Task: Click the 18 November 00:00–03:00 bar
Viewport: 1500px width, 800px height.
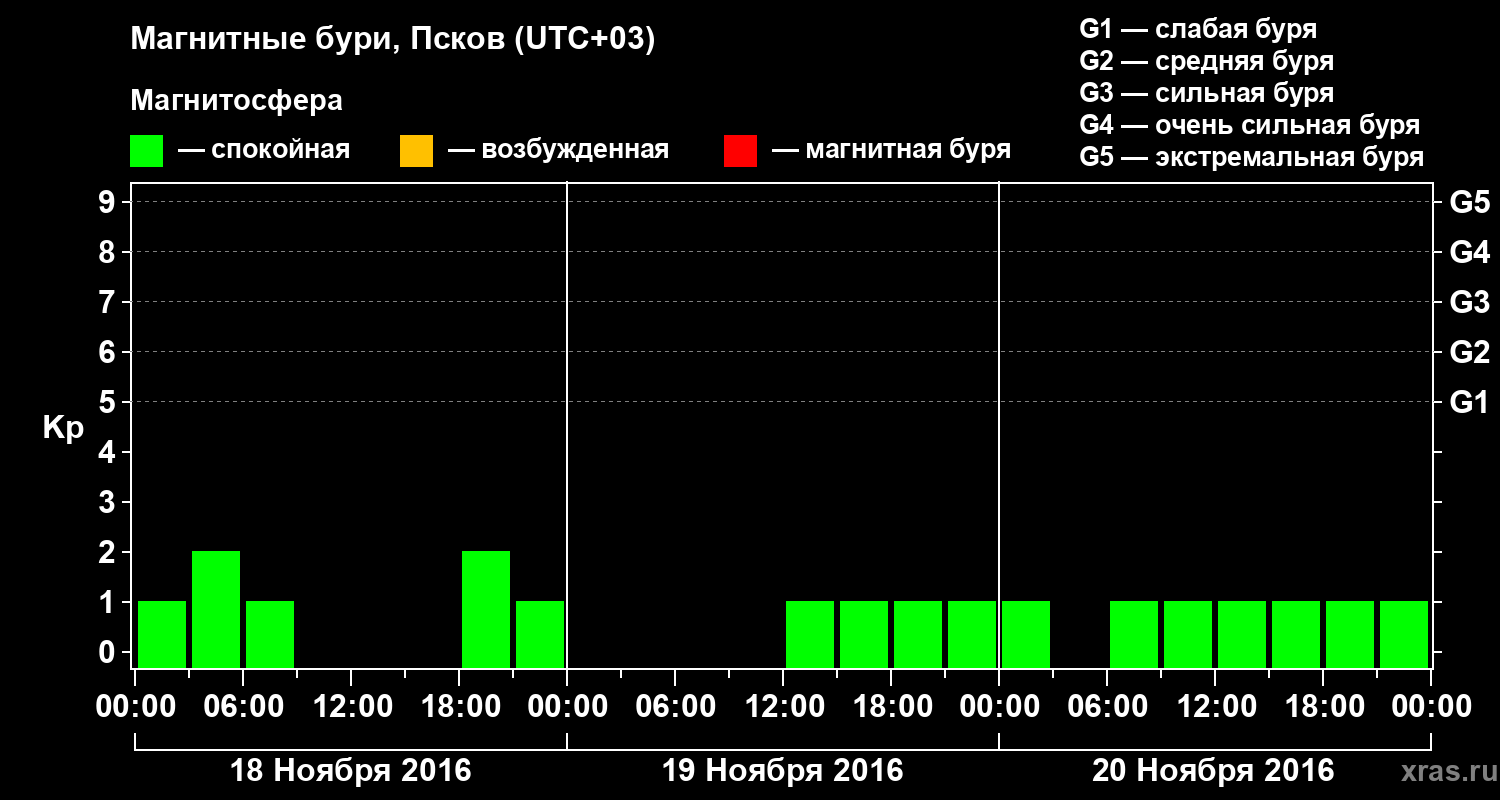Action: pyautogui.click(x=162, y=634)
